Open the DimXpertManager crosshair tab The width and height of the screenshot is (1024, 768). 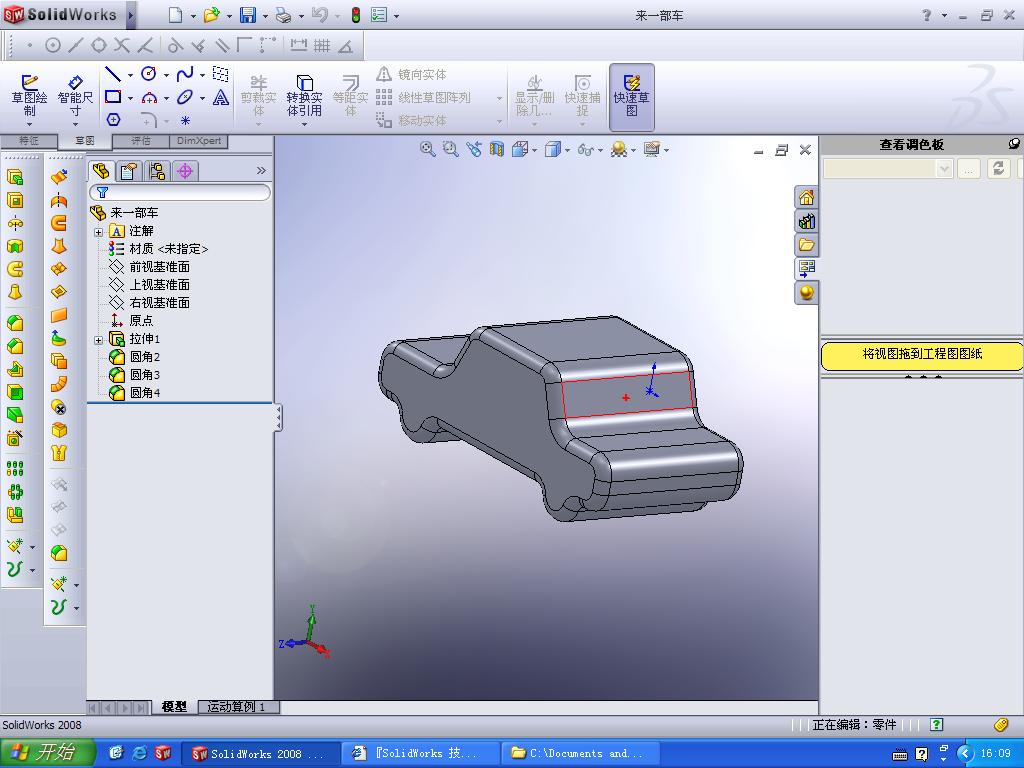(x=185, y=171)
